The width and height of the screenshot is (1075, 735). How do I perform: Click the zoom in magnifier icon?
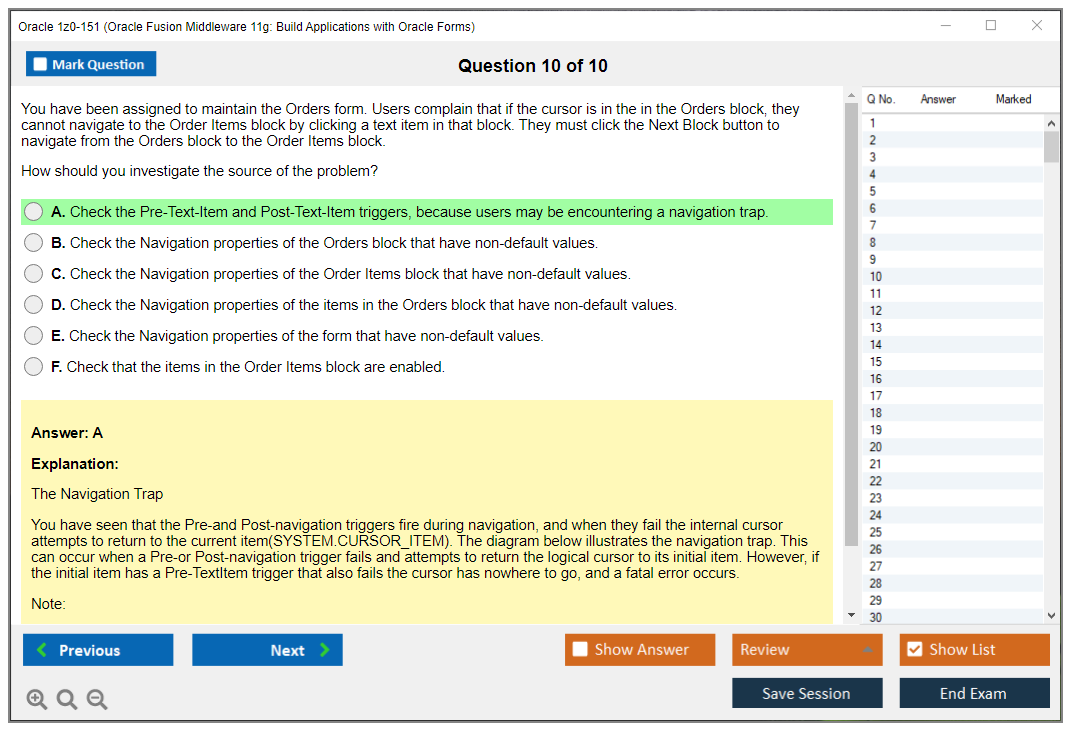[x=37, y=700]
